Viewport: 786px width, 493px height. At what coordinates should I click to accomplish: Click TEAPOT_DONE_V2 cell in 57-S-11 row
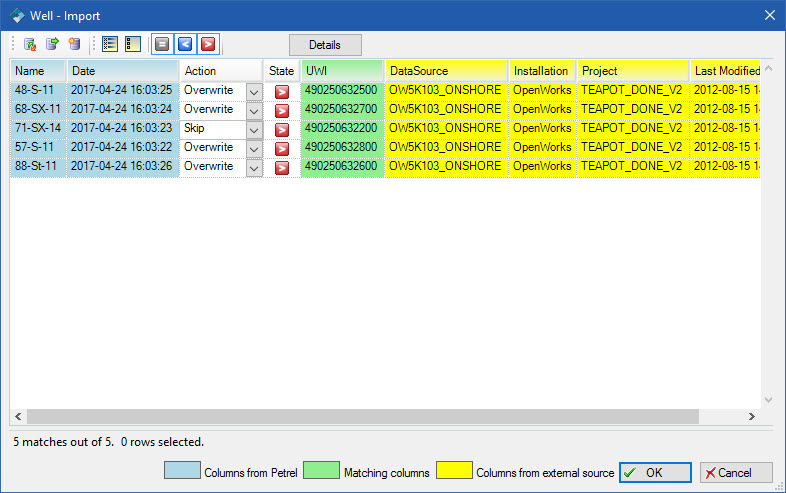[632, 147]
